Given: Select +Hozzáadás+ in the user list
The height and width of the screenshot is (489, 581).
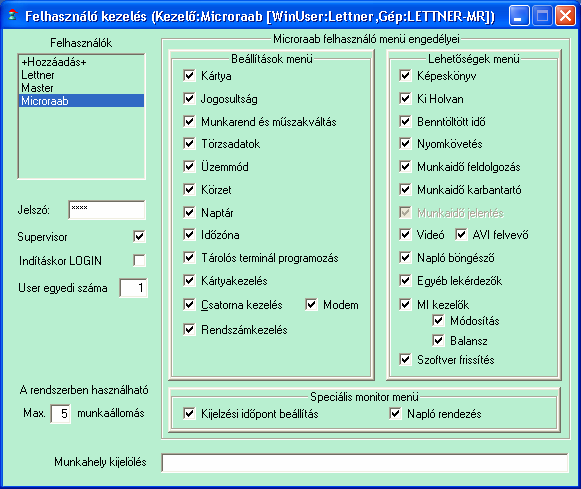Looking at the screenshot, I should pos(81,62).
